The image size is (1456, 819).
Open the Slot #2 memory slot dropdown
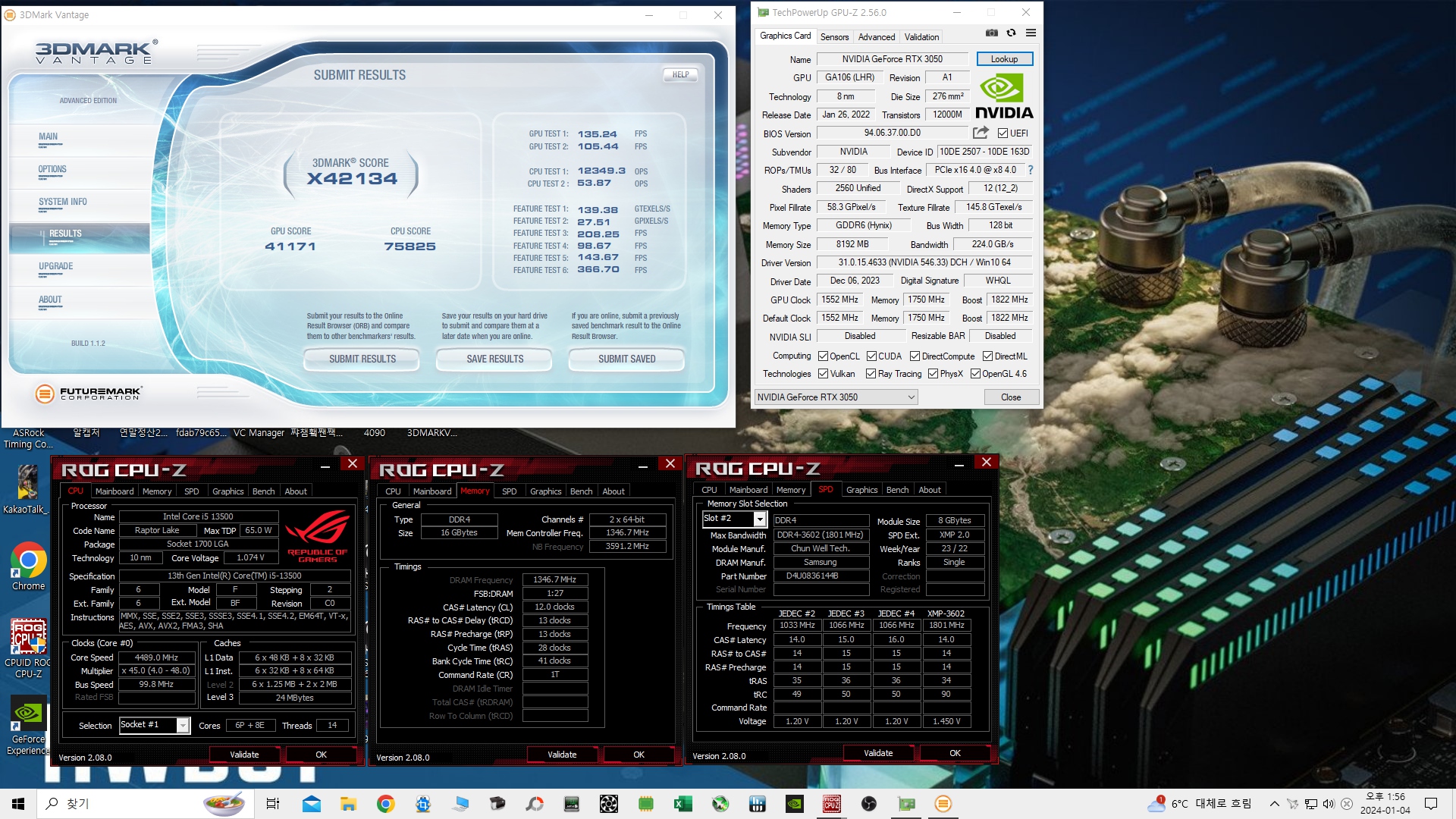[734, 519]
